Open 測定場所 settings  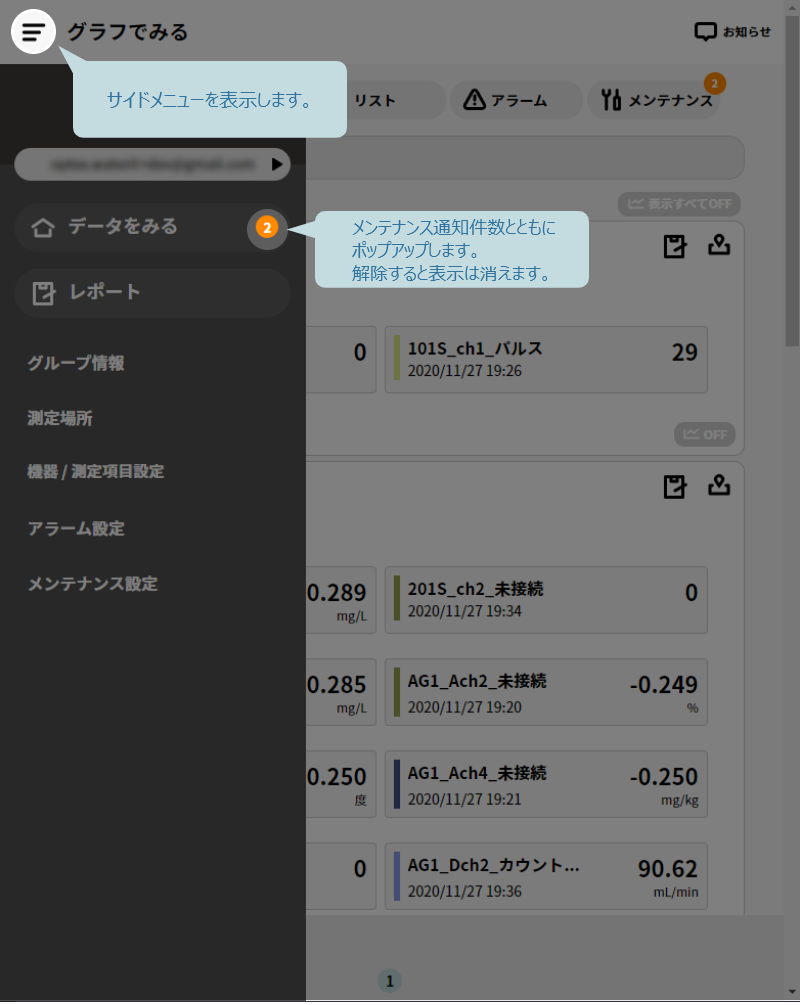pyautogui.click(x=60, y=418)
